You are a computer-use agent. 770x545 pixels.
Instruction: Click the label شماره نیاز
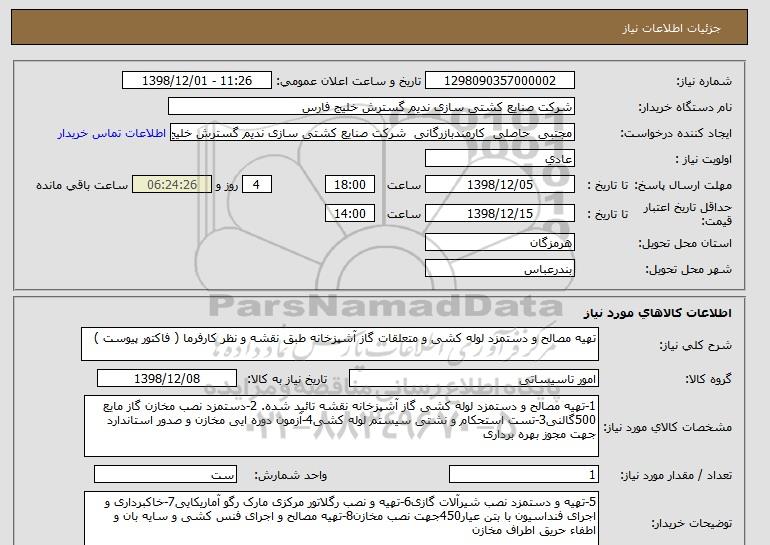pyautogui.click(x=704, y=81)
